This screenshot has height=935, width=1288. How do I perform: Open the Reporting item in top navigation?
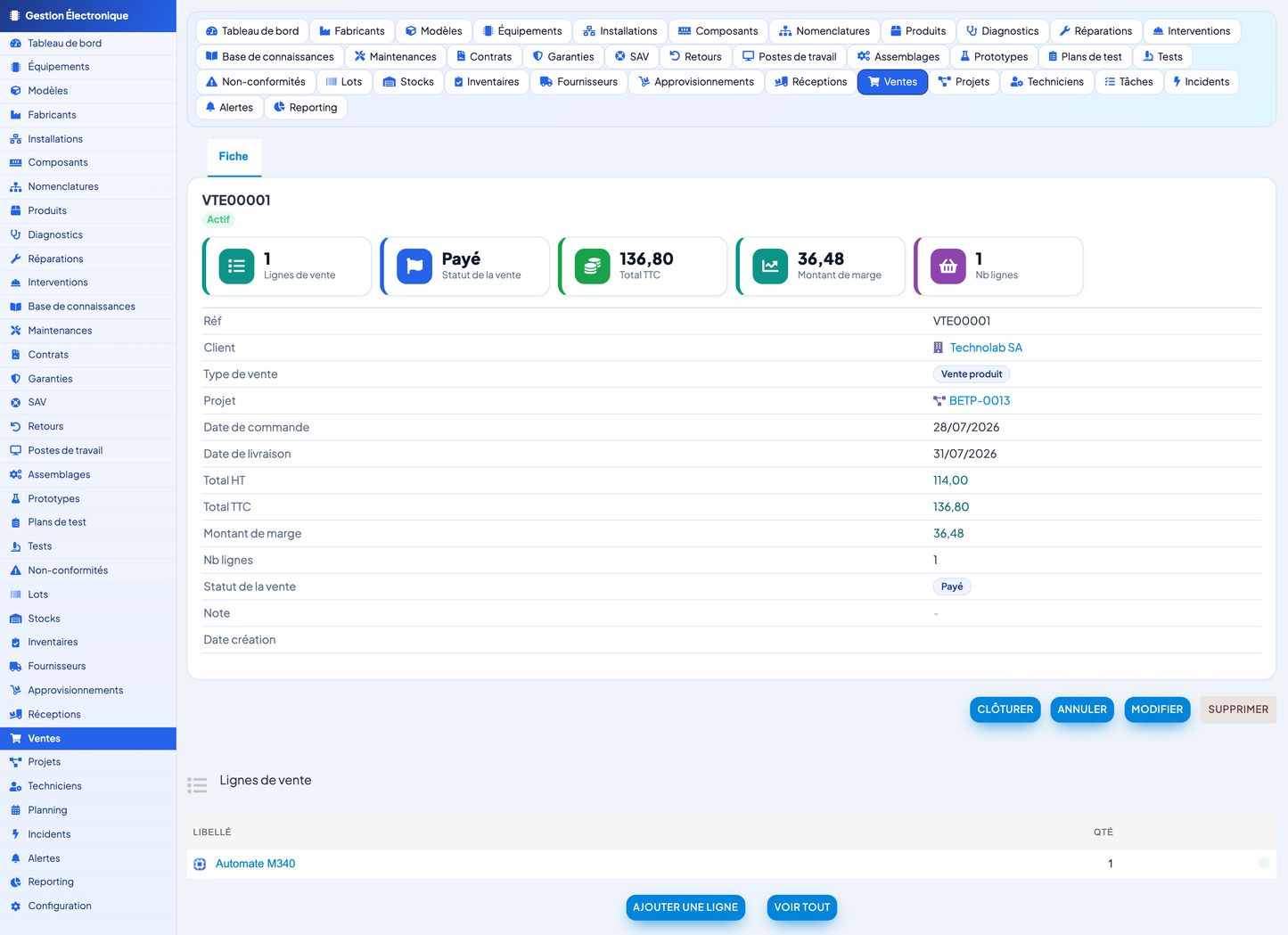click(305, 107)
